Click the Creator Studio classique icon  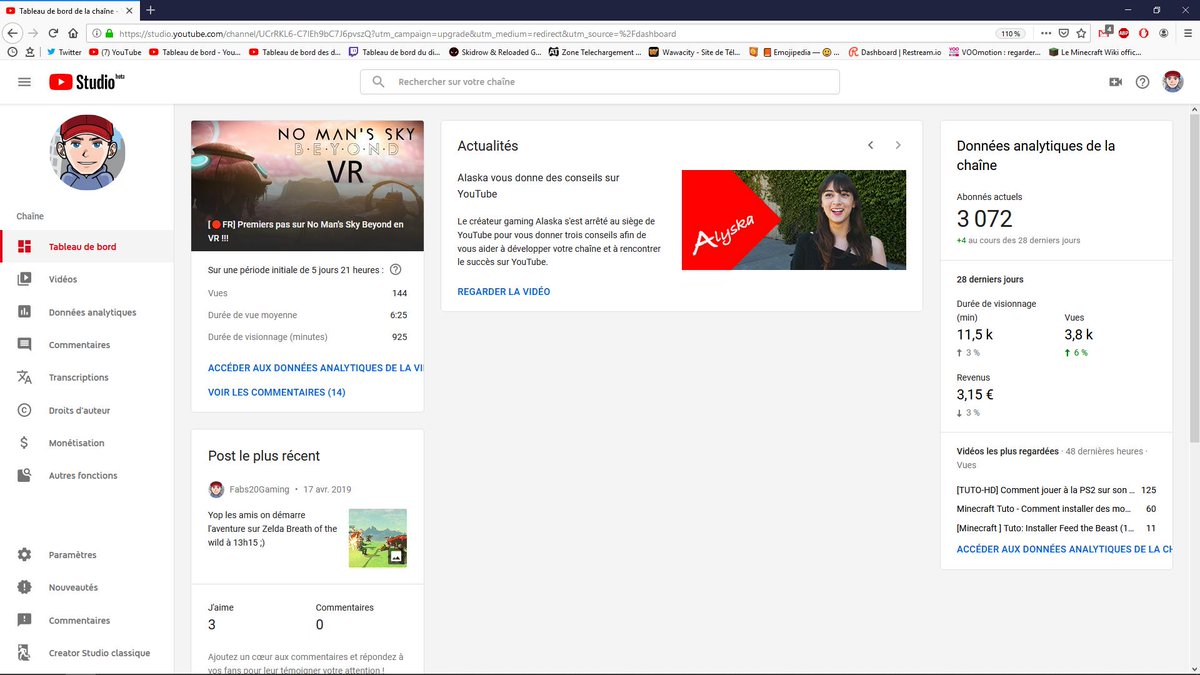pyautogui.click(x=25, y=653)
